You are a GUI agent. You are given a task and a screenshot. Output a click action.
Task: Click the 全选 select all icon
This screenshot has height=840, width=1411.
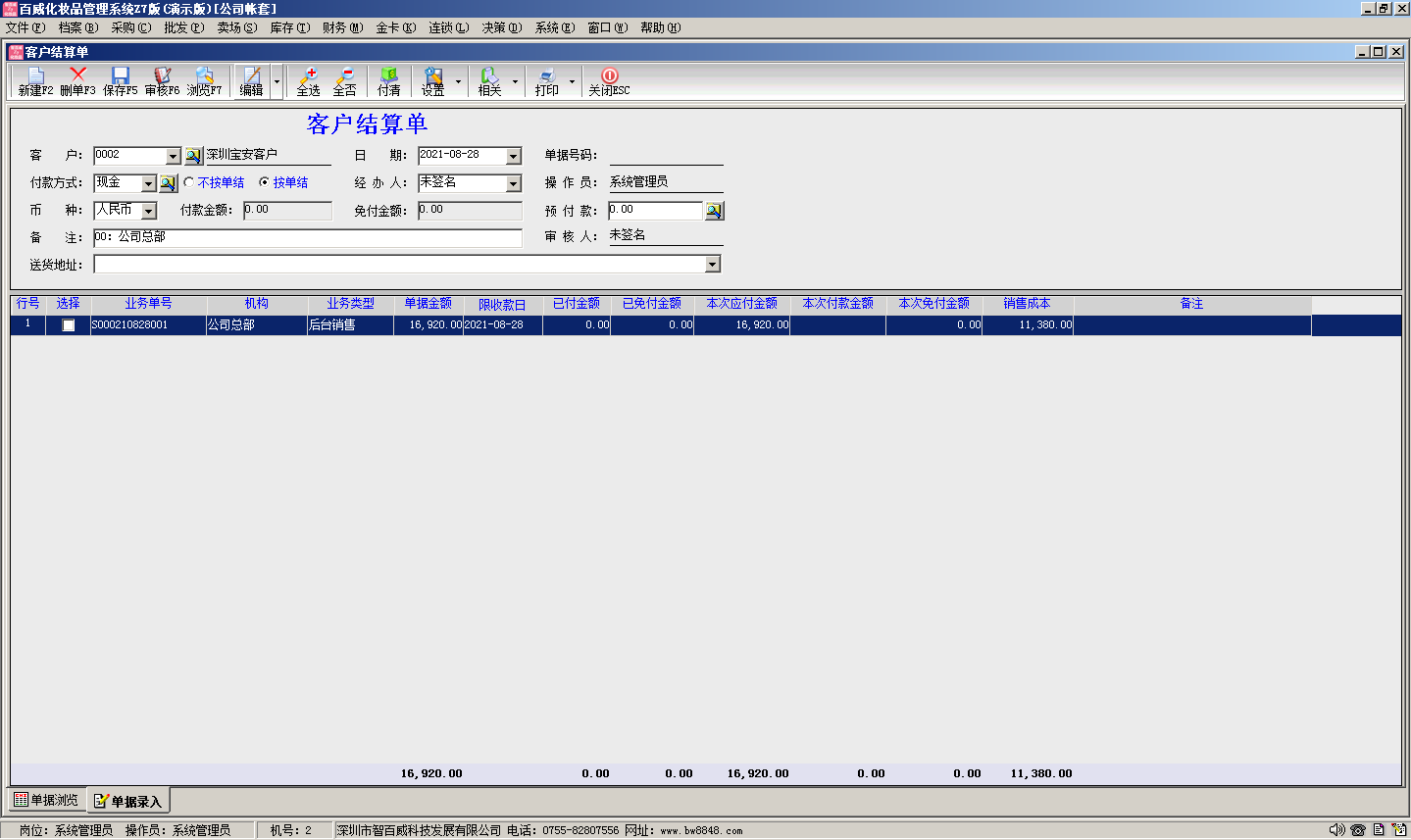308,81
